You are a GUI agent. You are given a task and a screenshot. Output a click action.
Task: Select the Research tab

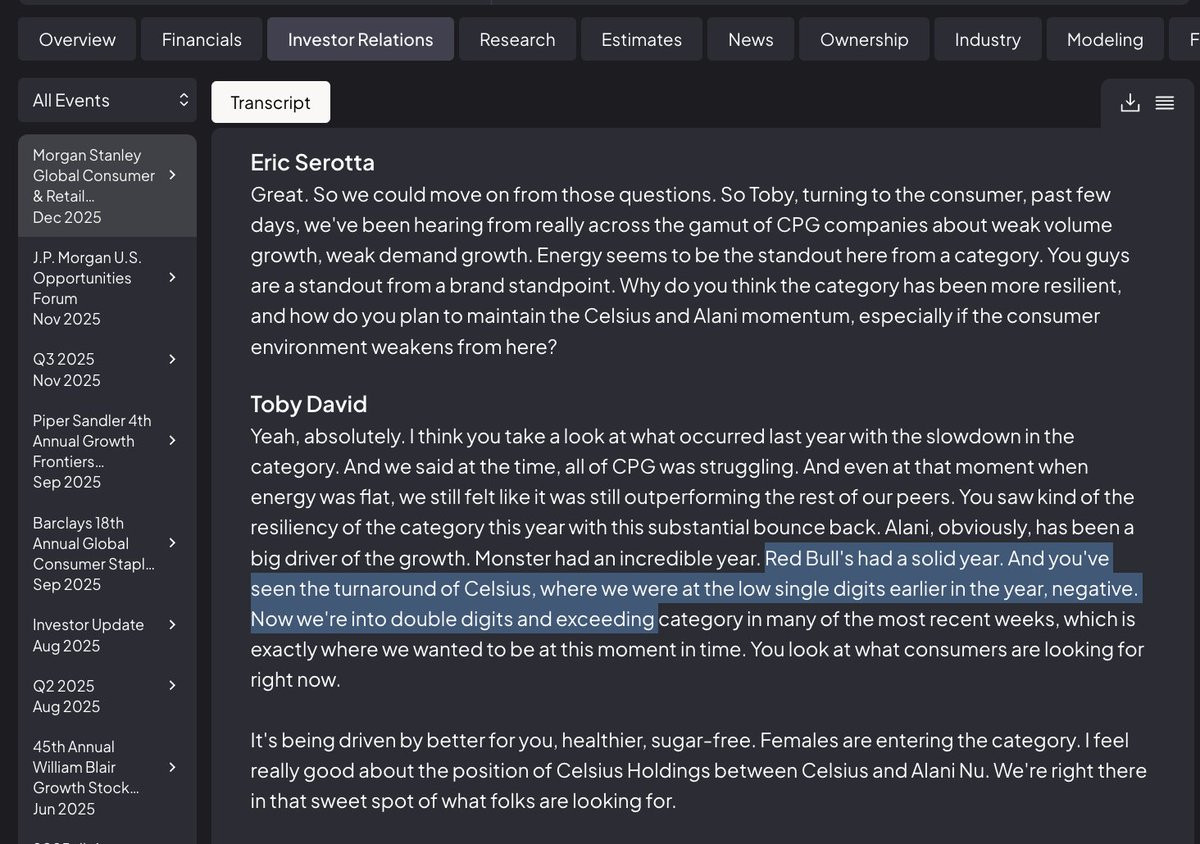click(x=517, y=39)
